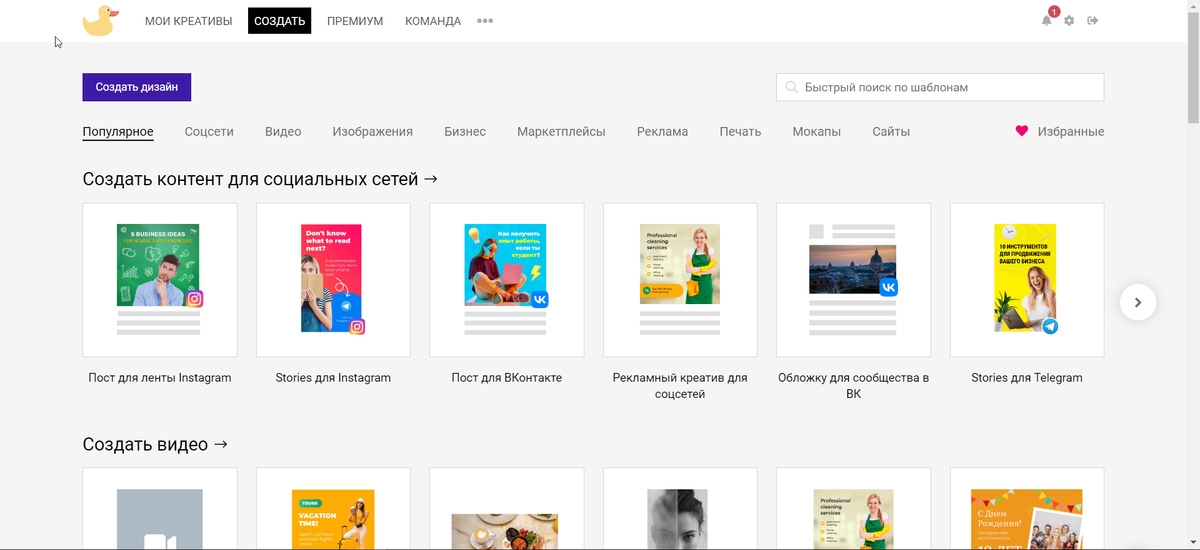Focus the Быстрый поиск по шаблонам field
Image resolution: width=1200 pixels, height=550 pixels.
point(940,87)
